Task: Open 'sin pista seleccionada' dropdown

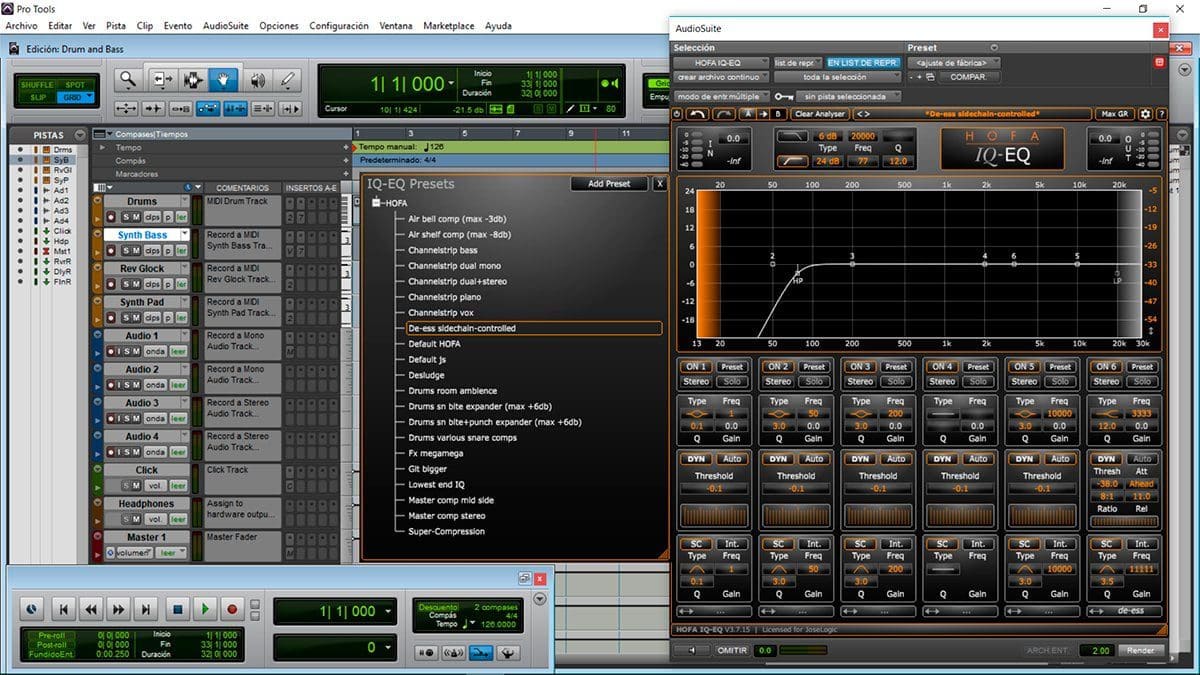Action: pos(850,96)
